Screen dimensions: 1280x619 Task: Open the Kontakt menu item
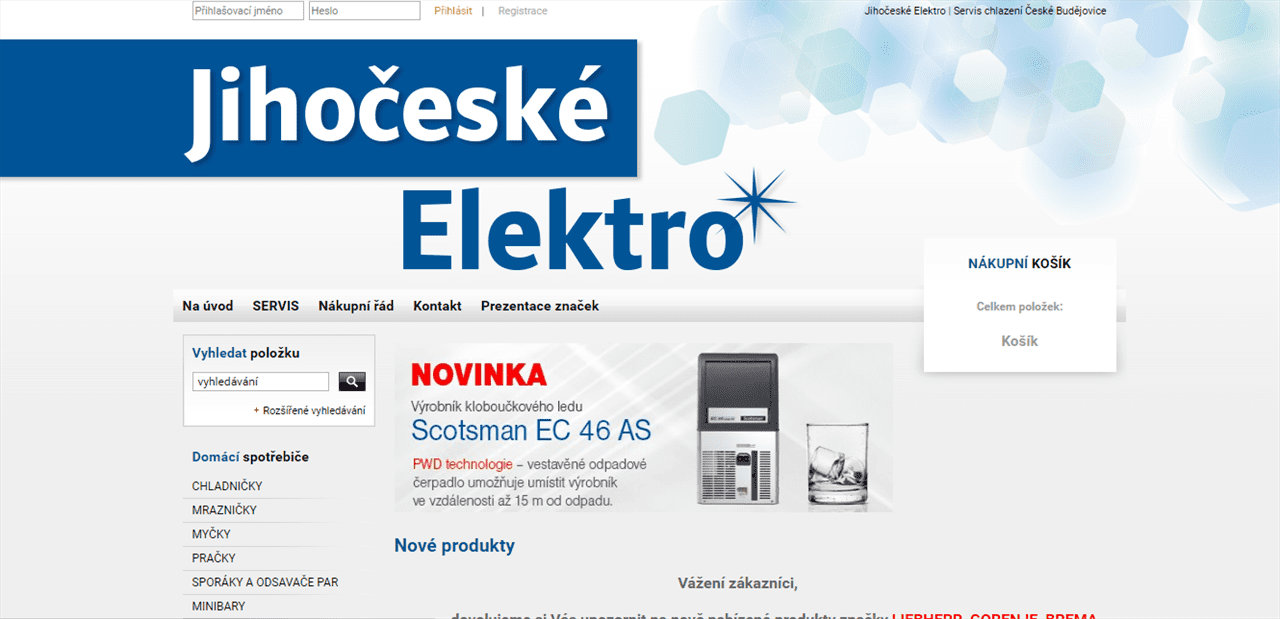click(437, 306)
